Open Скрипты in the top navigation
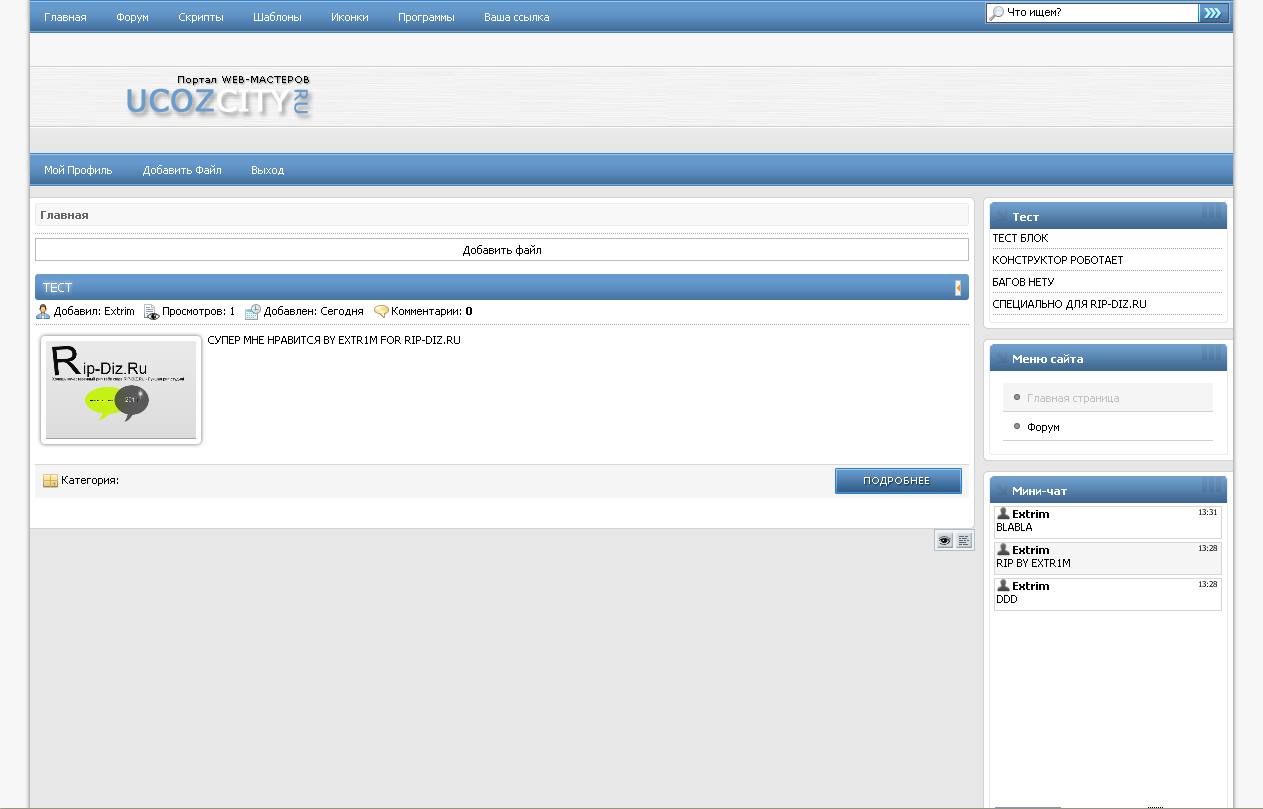 click(201, 17)
